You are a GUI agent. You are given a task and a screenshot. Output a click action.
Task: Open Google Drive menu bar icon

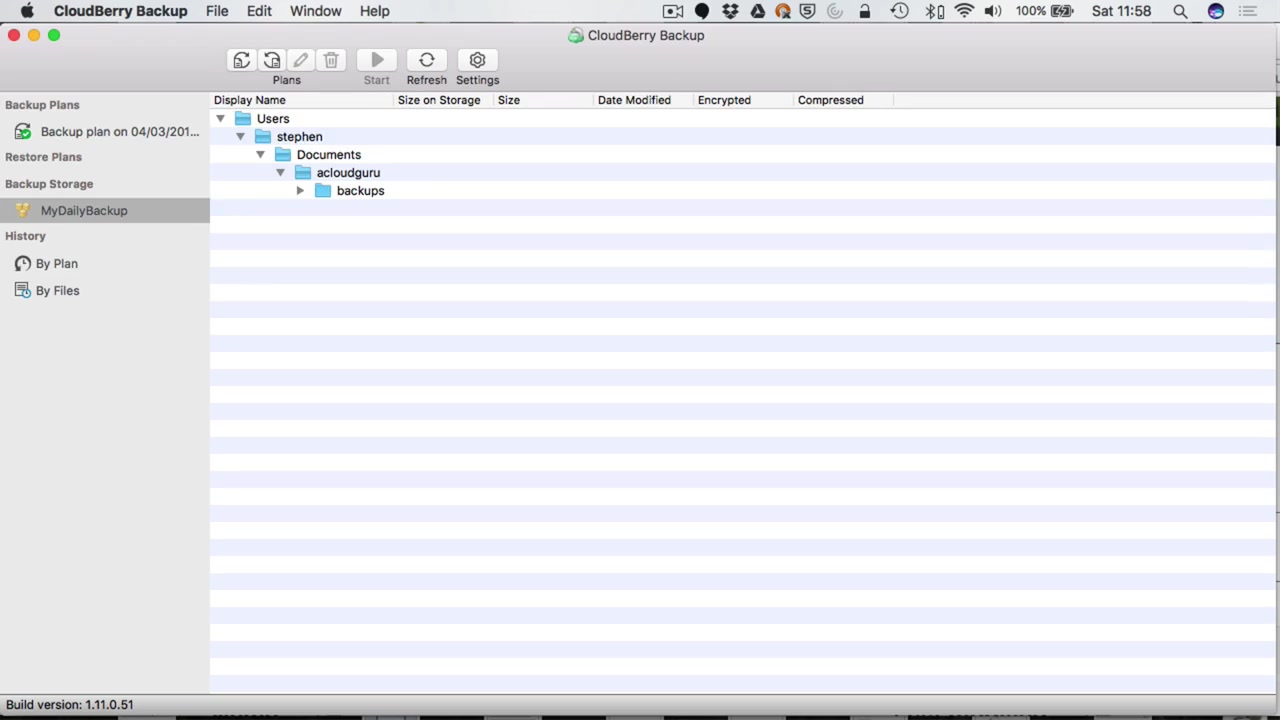pos(757,11)
